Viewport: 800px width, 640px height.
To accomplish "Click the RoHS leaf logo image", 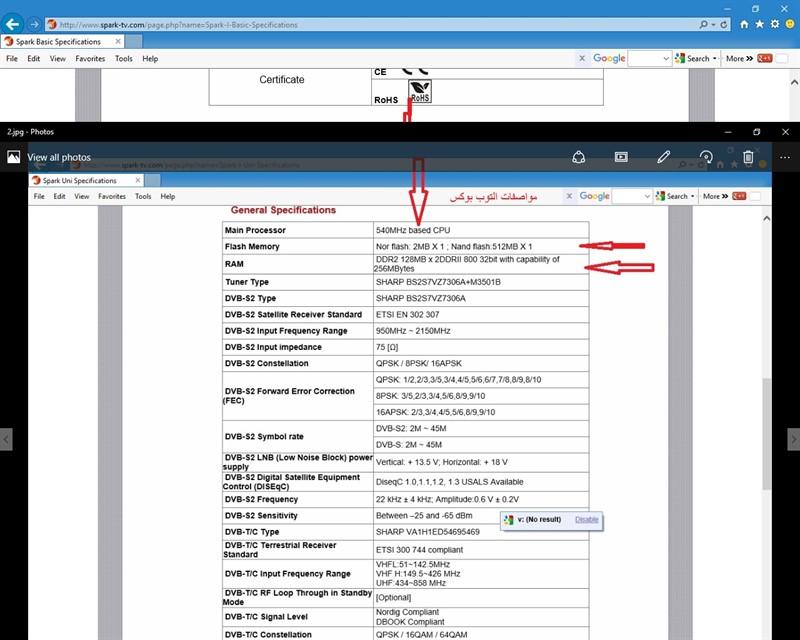I will click(x=420, y=91).
